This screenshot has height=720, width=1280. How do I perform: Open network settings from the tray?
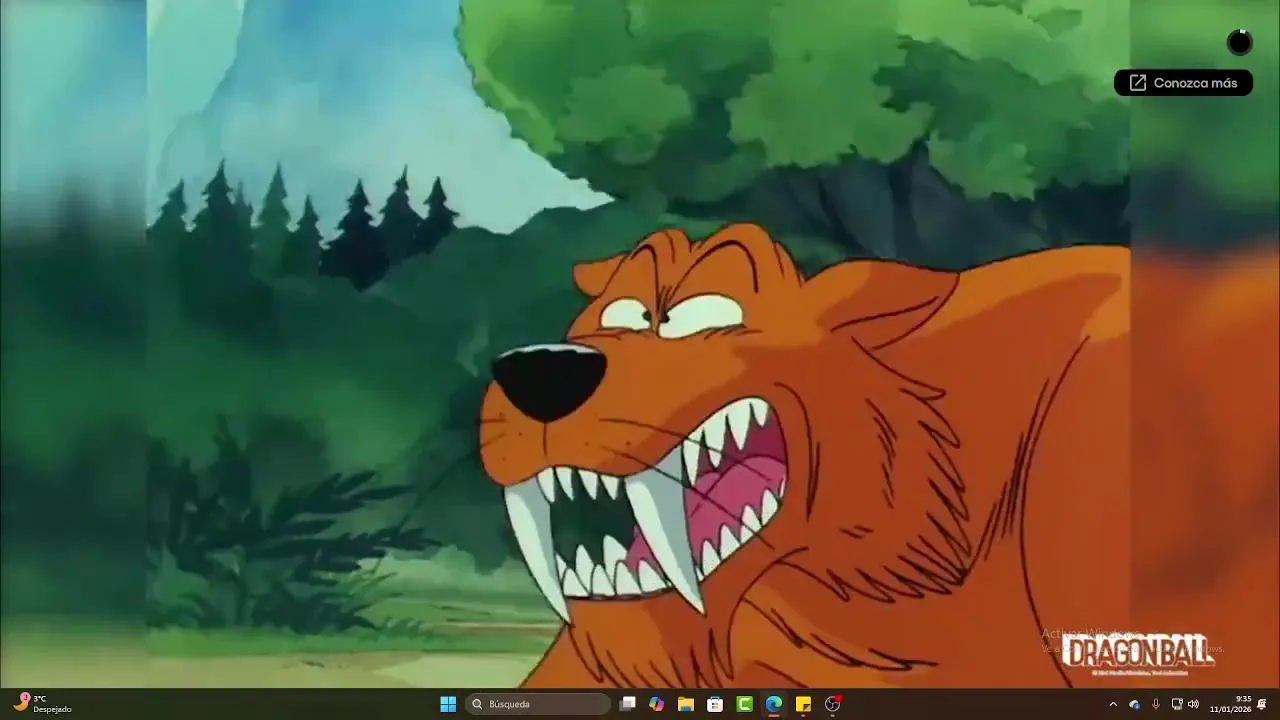tap(1177, 704)
